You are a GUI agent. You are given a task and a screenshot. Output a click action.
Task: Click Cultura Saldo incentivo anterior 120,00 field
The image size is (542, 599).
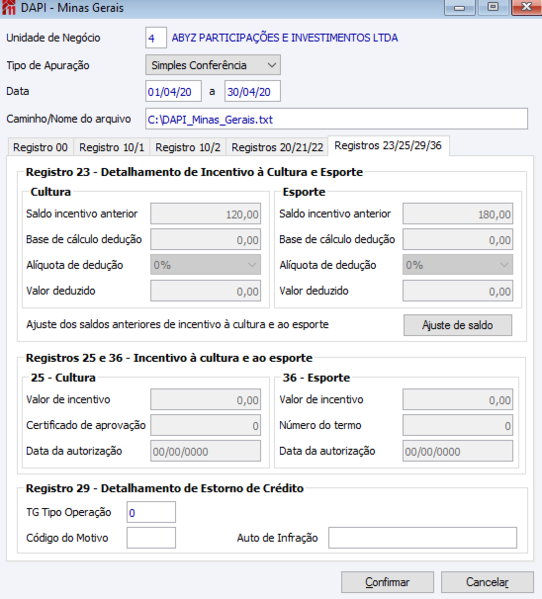[205, 214]
